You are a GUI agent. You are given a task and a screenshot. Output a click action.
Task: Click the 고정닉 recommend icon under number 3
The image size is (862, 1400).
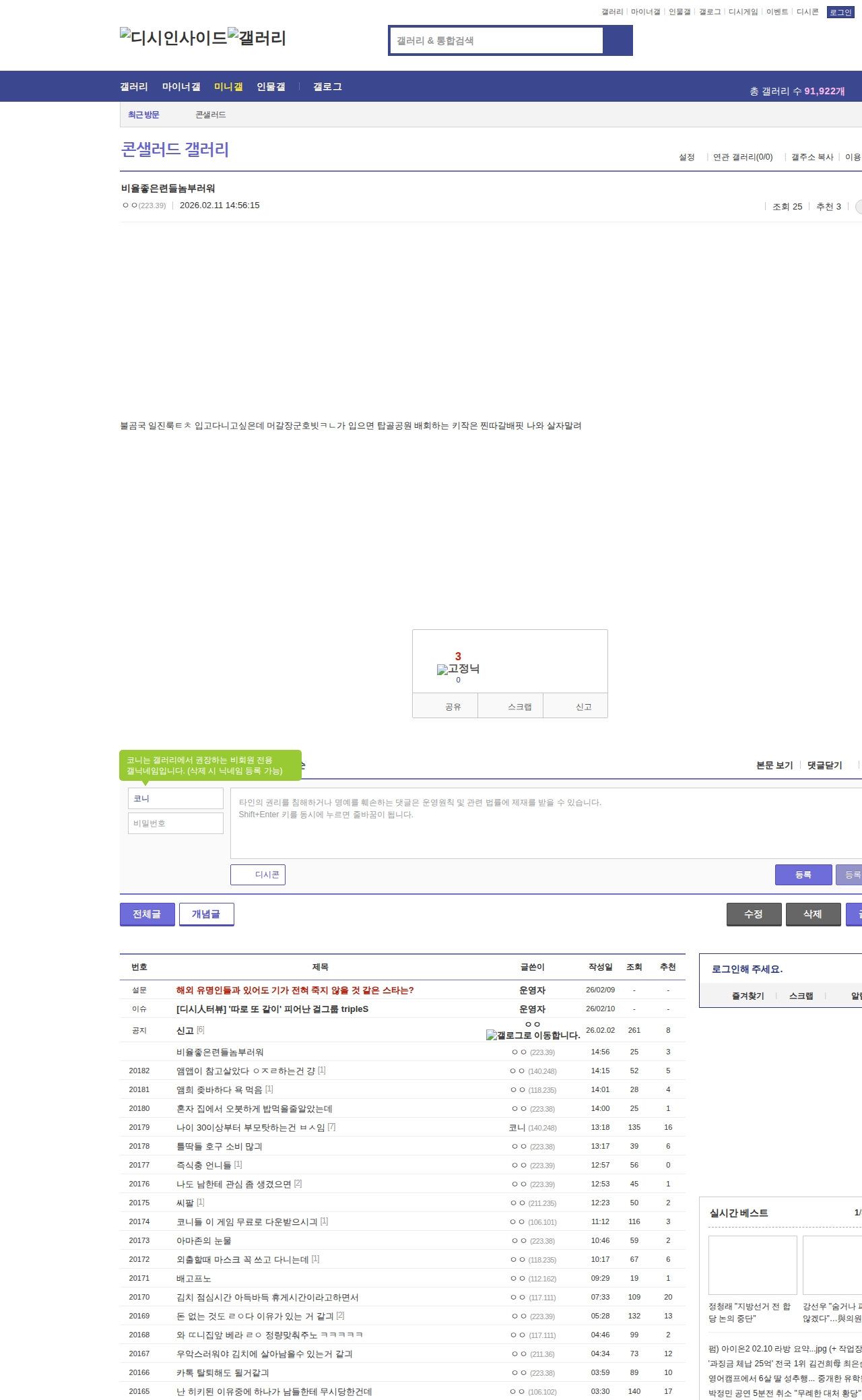(x=458, y=669)
